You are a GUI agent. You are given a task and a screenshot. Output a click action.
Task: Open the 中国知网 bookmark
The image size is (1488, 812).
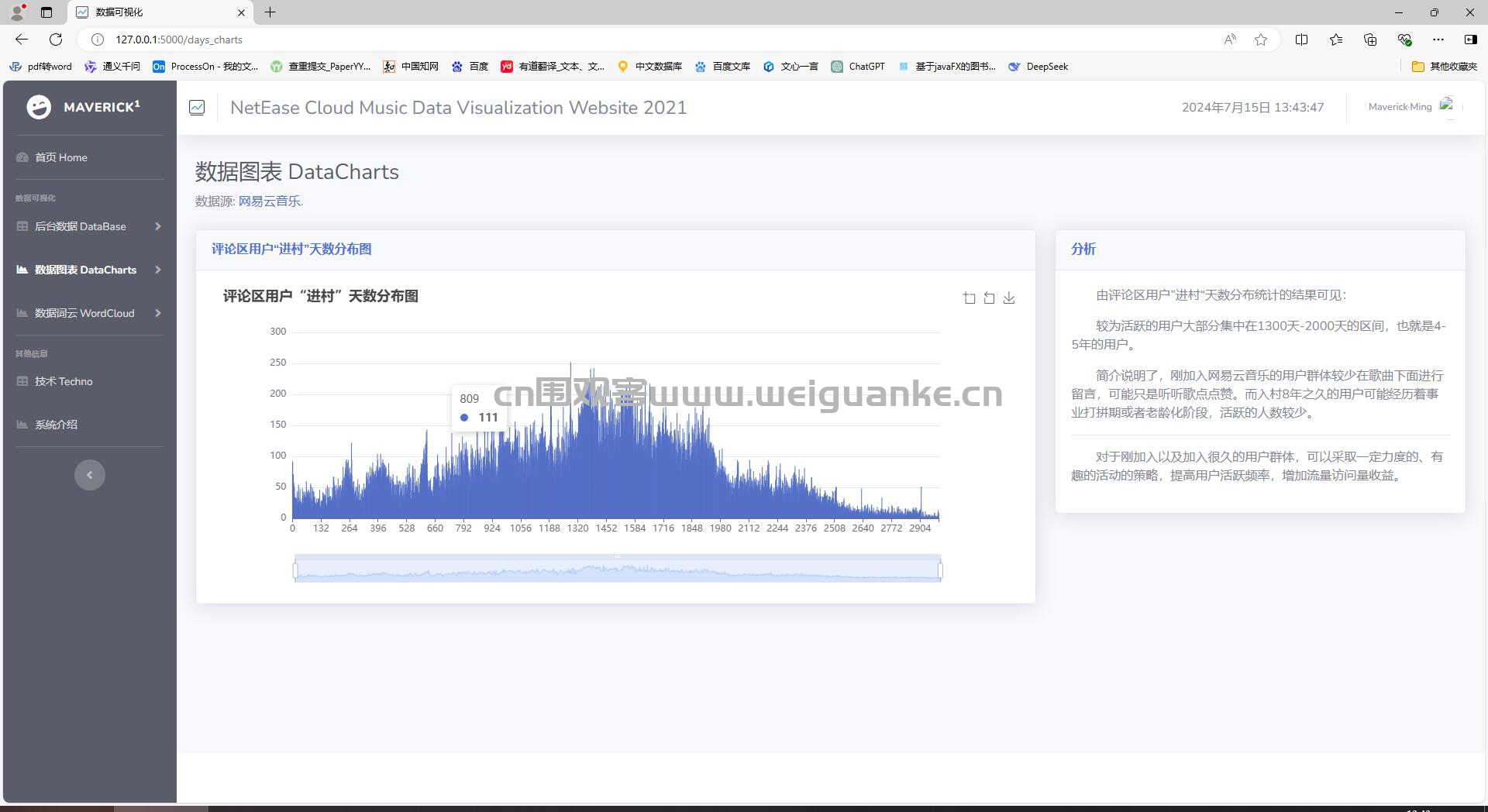click(411, 67)
